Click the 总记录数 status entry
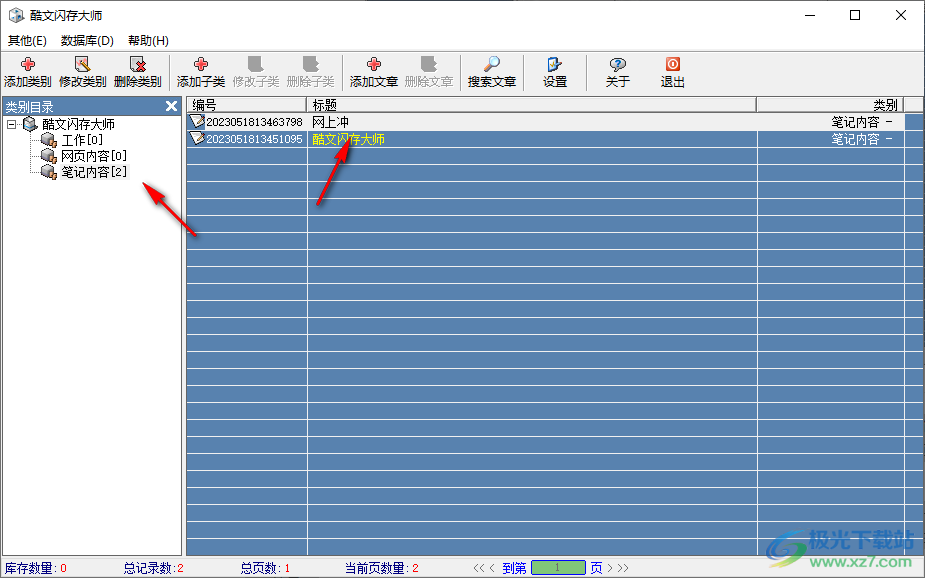925x578 pixels. [x=153, y=568]
